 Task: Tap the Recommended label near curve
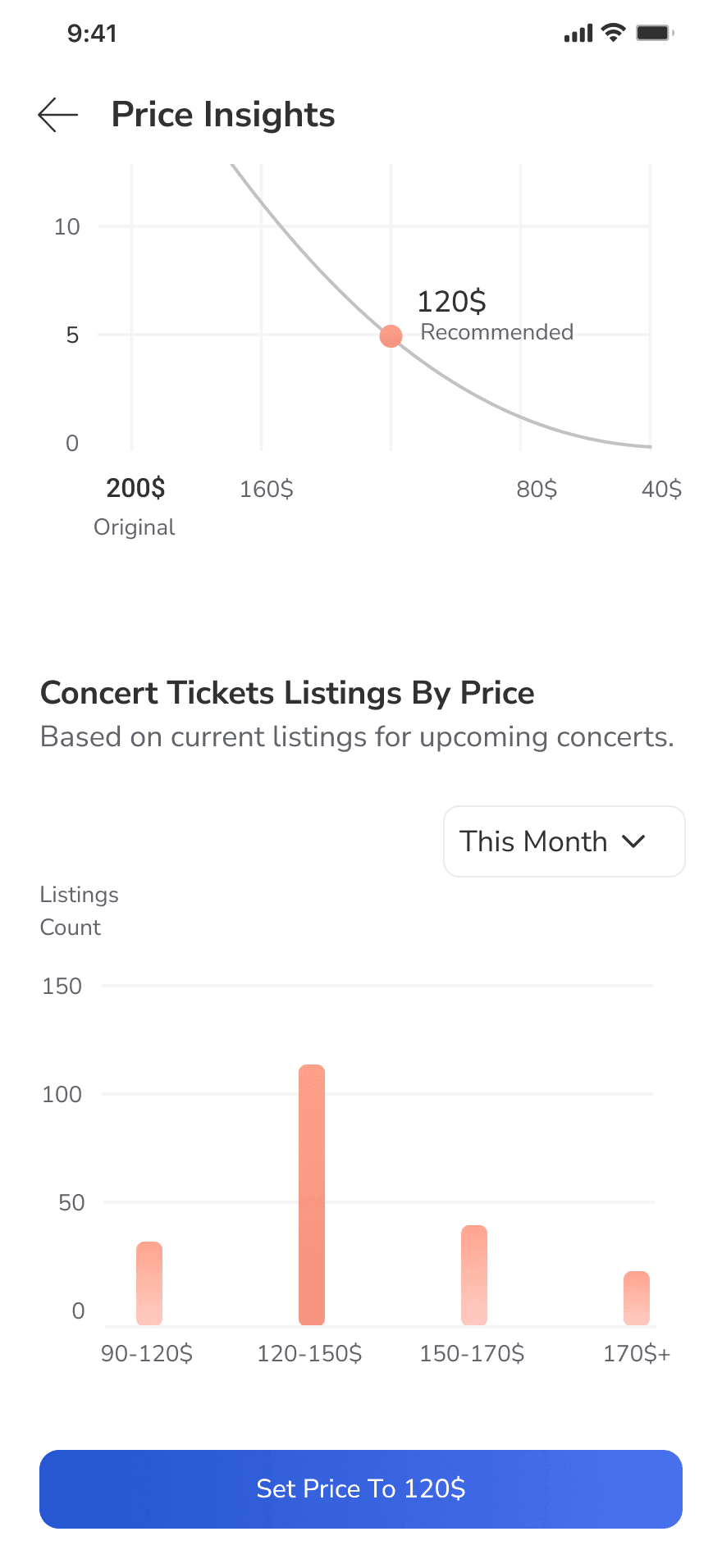point(496,332)
